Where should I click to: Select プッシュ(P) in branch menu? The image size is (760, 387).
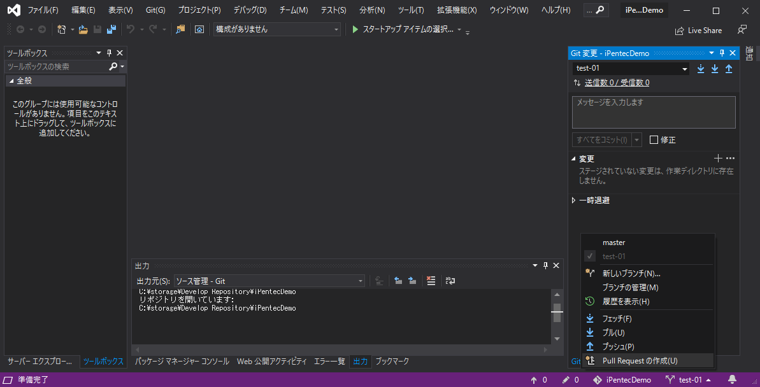click(x=648, y=347)
